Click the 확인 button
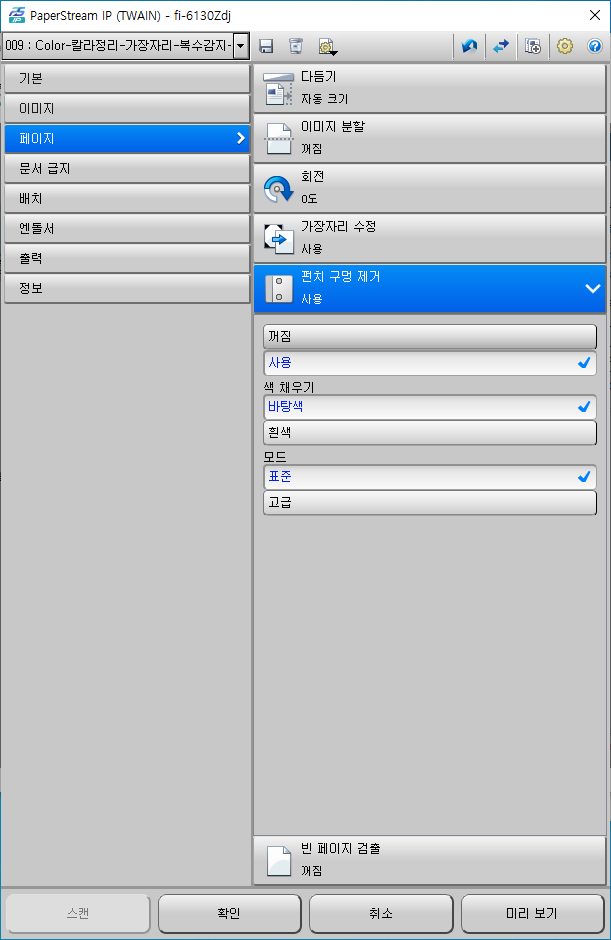 click(x=229, y=913)
